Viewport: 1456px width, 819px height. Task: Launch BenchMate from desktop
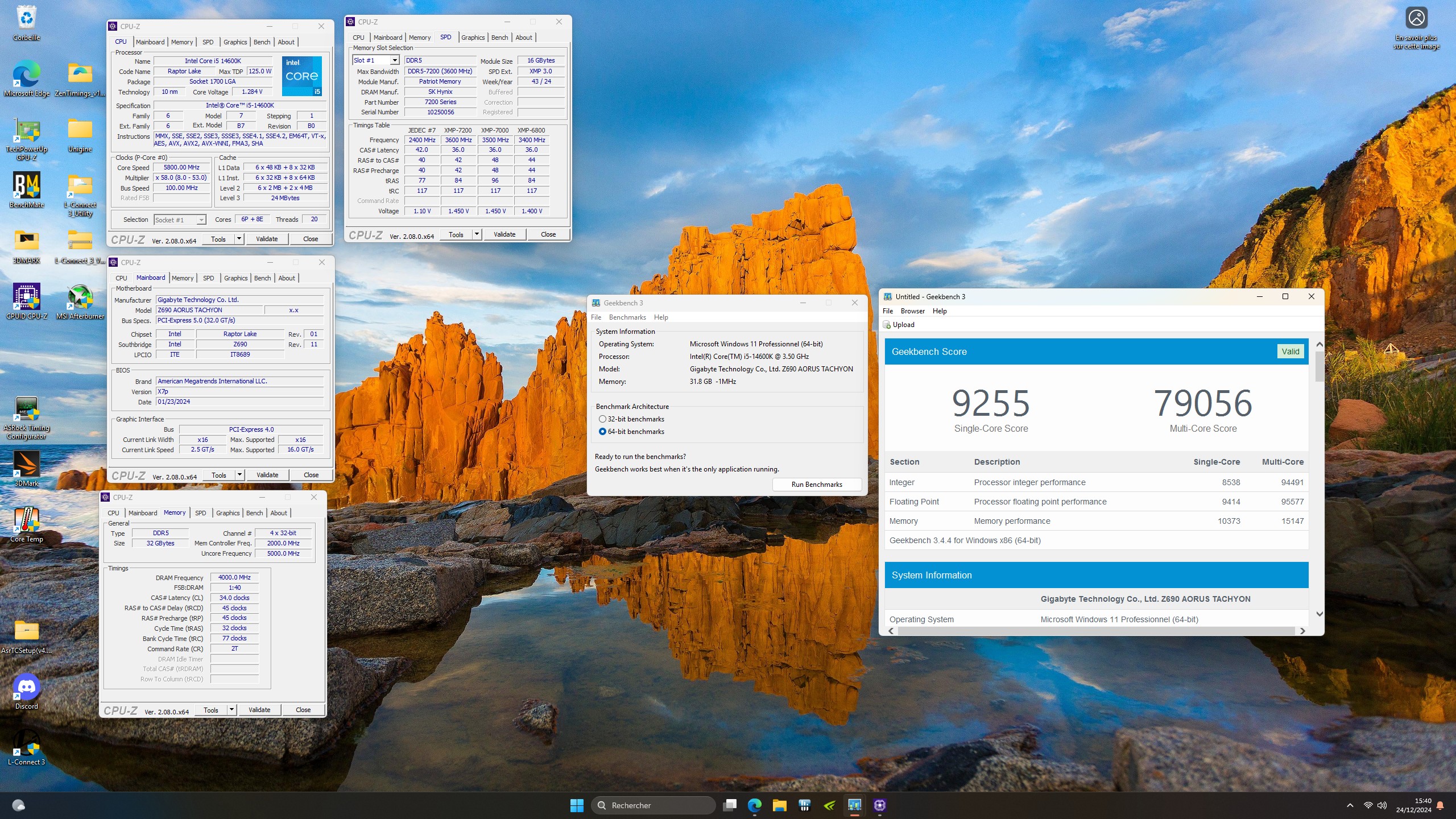coord(27,189)
